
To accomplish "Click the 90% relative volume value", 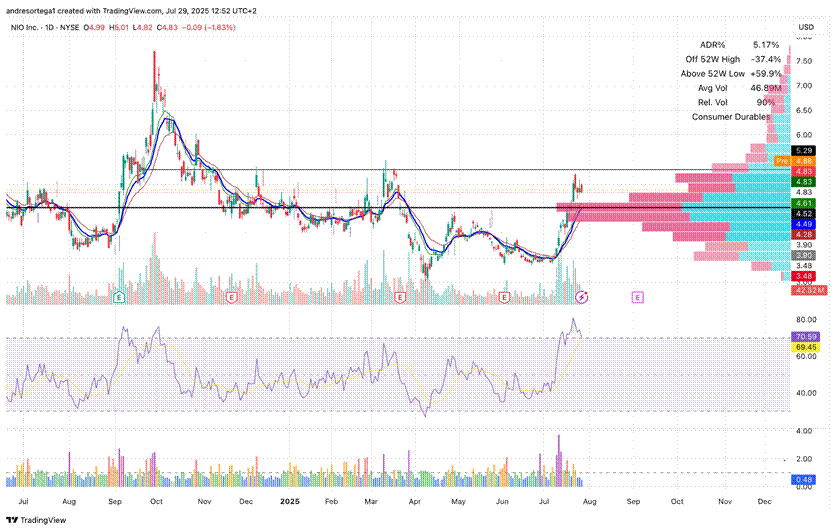I will point(766,102).
